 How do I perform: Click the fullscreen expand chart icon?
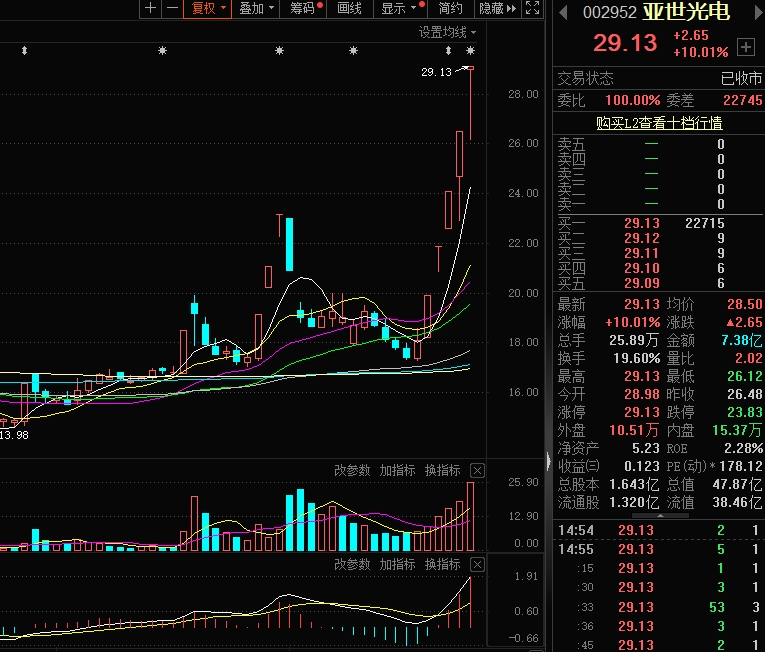(532, 8)
